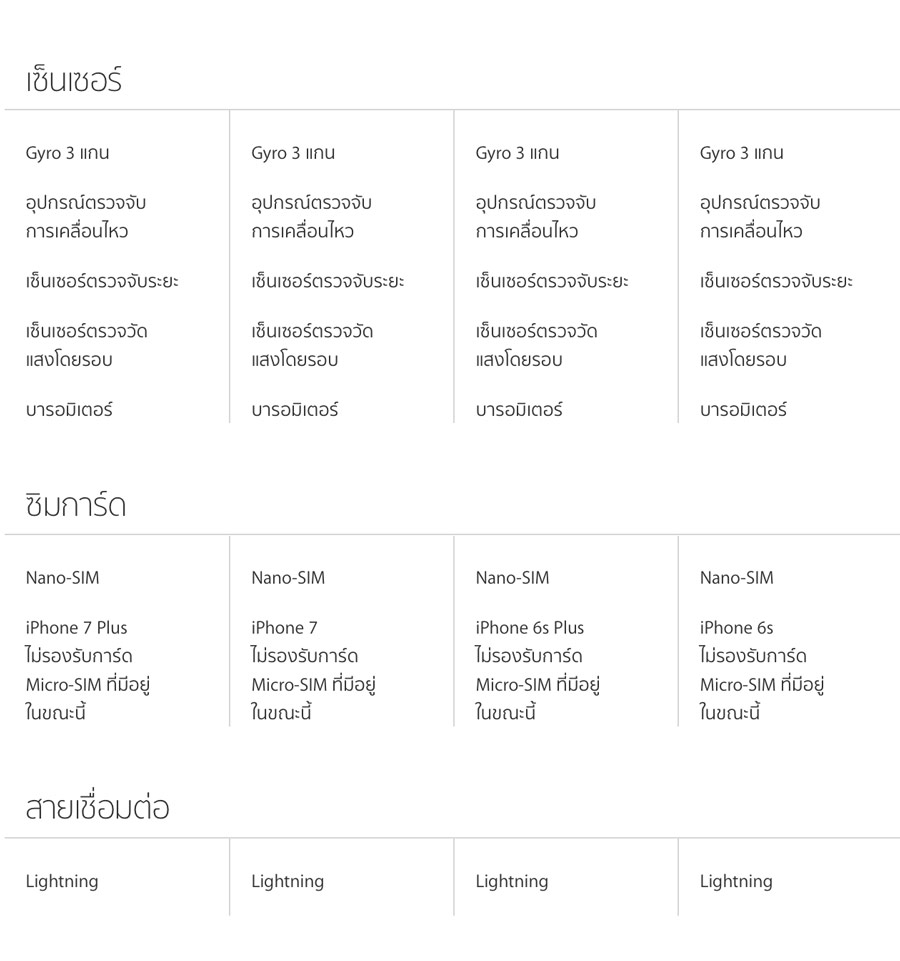Click Lightning in the fourth column
The height and width of the screenshot is (961, 900).
coord(735,881)
